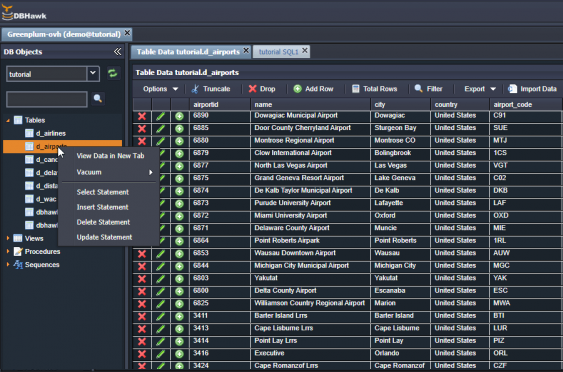563x372 pixels.
Task: Edit row 6825 Williamson Country Regional Airport
Action: click(x=160, y=304)
